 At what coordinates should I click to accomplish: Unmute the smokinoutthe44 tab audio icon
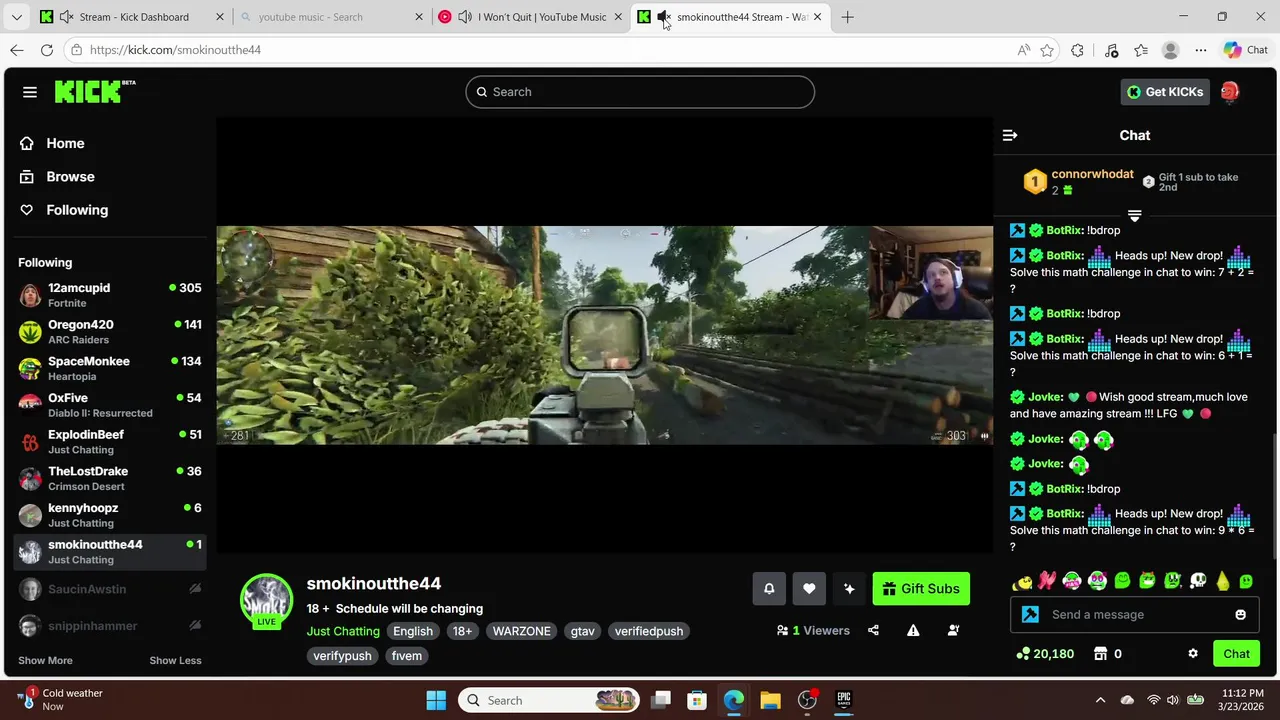tap(664, 17)
